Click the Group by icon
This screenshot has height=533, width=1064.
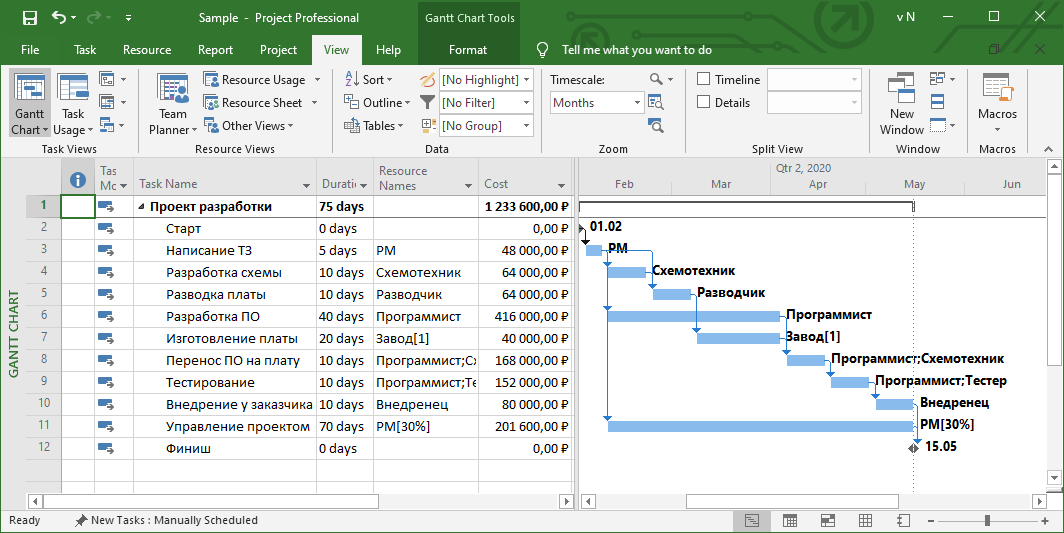pos(428,126)
